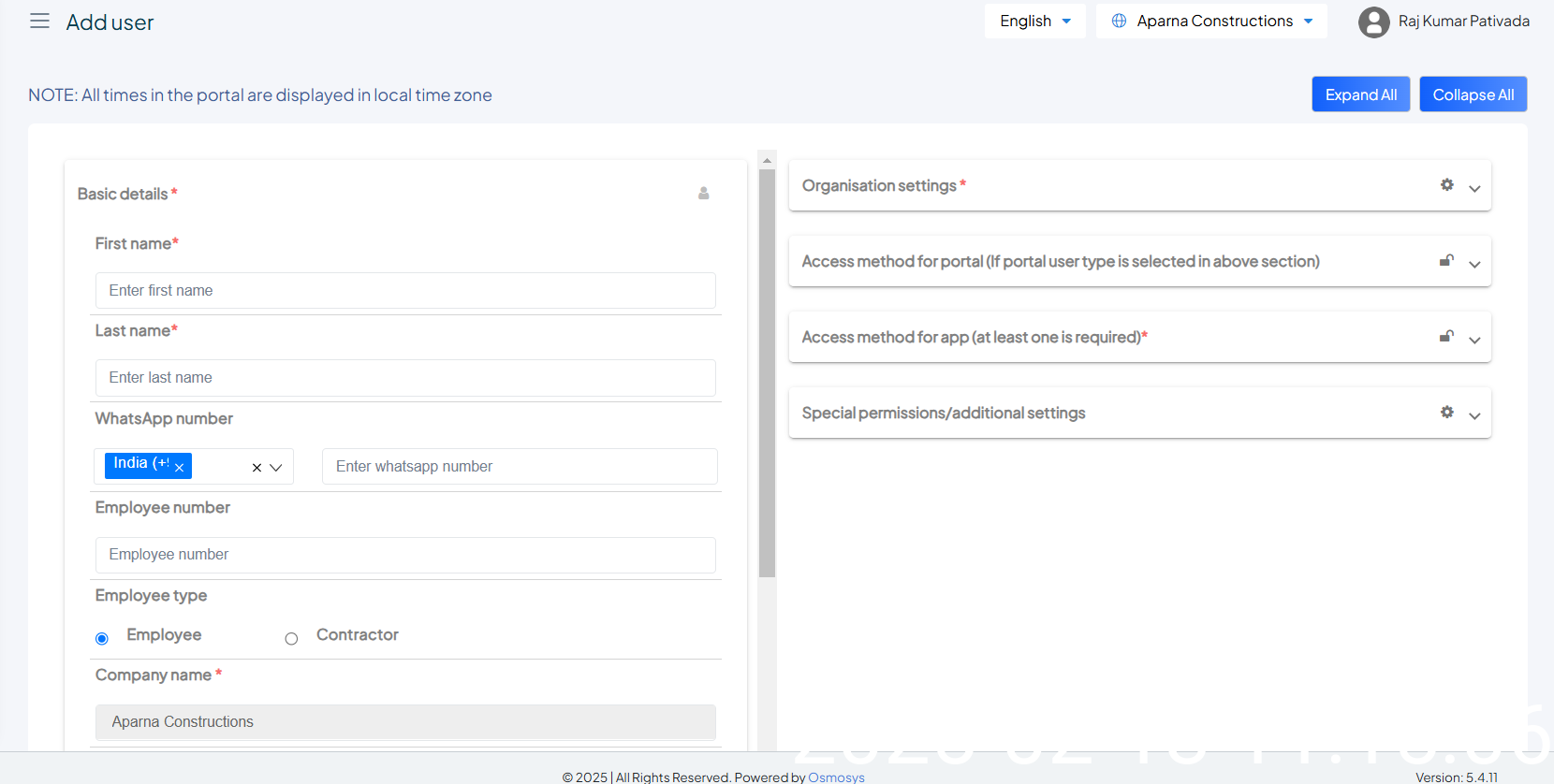Select the Contractor employee type

tap(291, 639)
